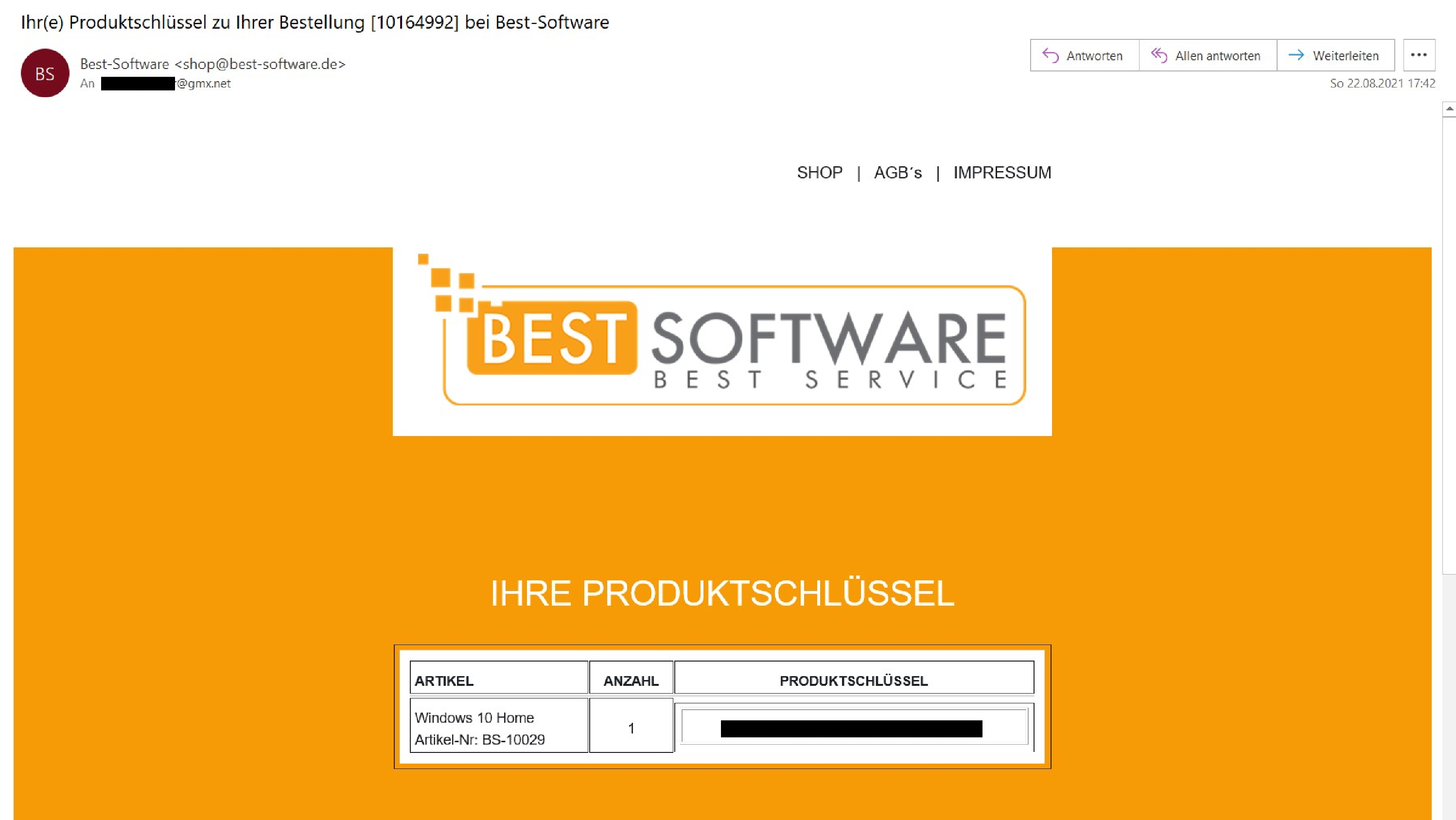Click the Antworten reply arrow icon

[1050, 55]
